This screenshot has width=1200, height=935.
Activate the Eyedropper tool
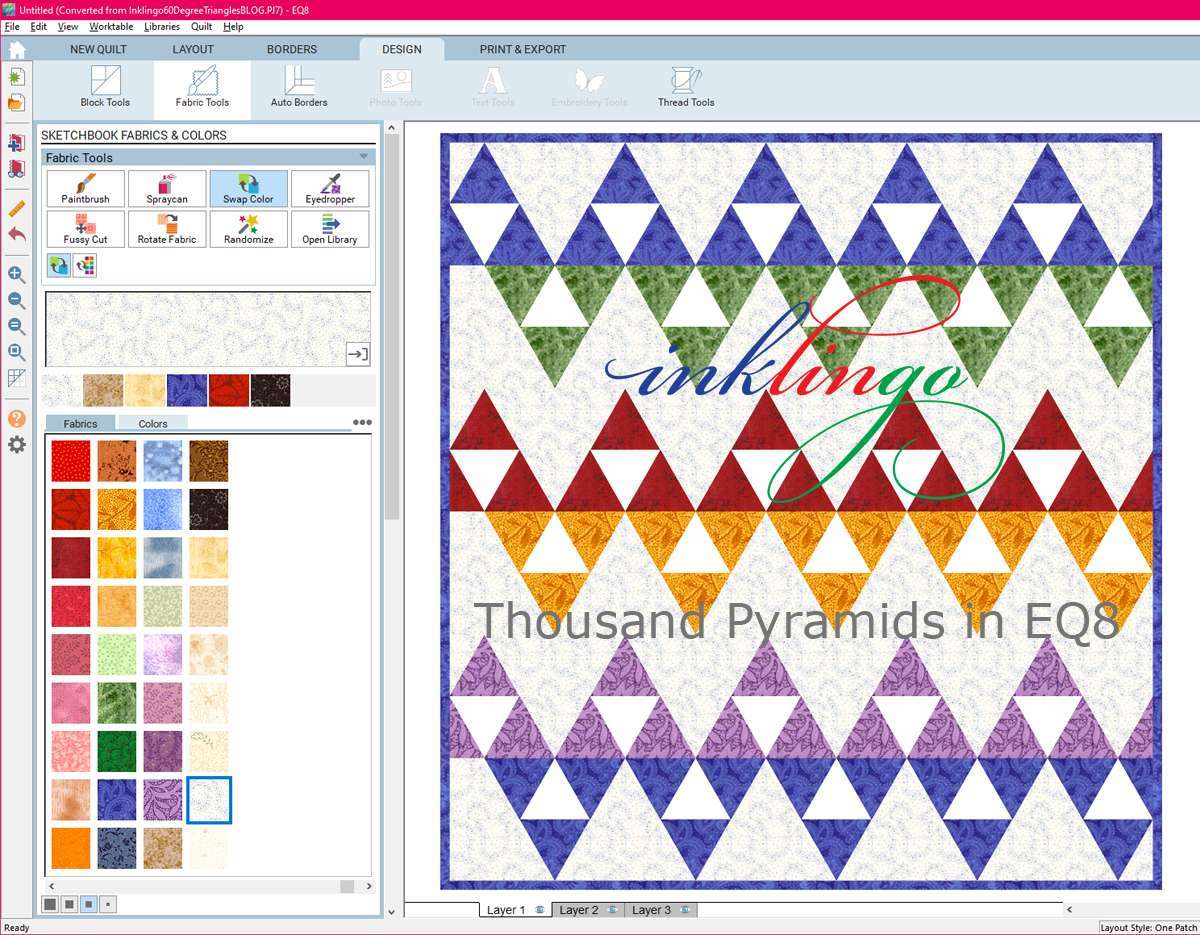point(330,188)
